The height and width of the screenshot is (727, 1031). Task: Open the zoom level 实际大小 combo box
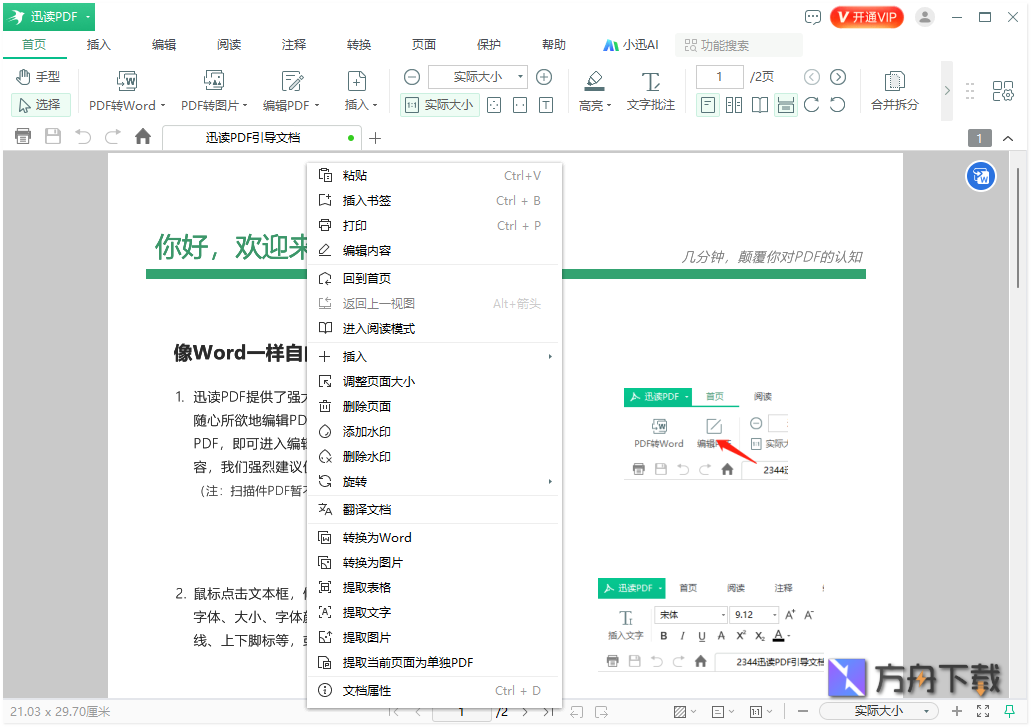pos(478,77)
